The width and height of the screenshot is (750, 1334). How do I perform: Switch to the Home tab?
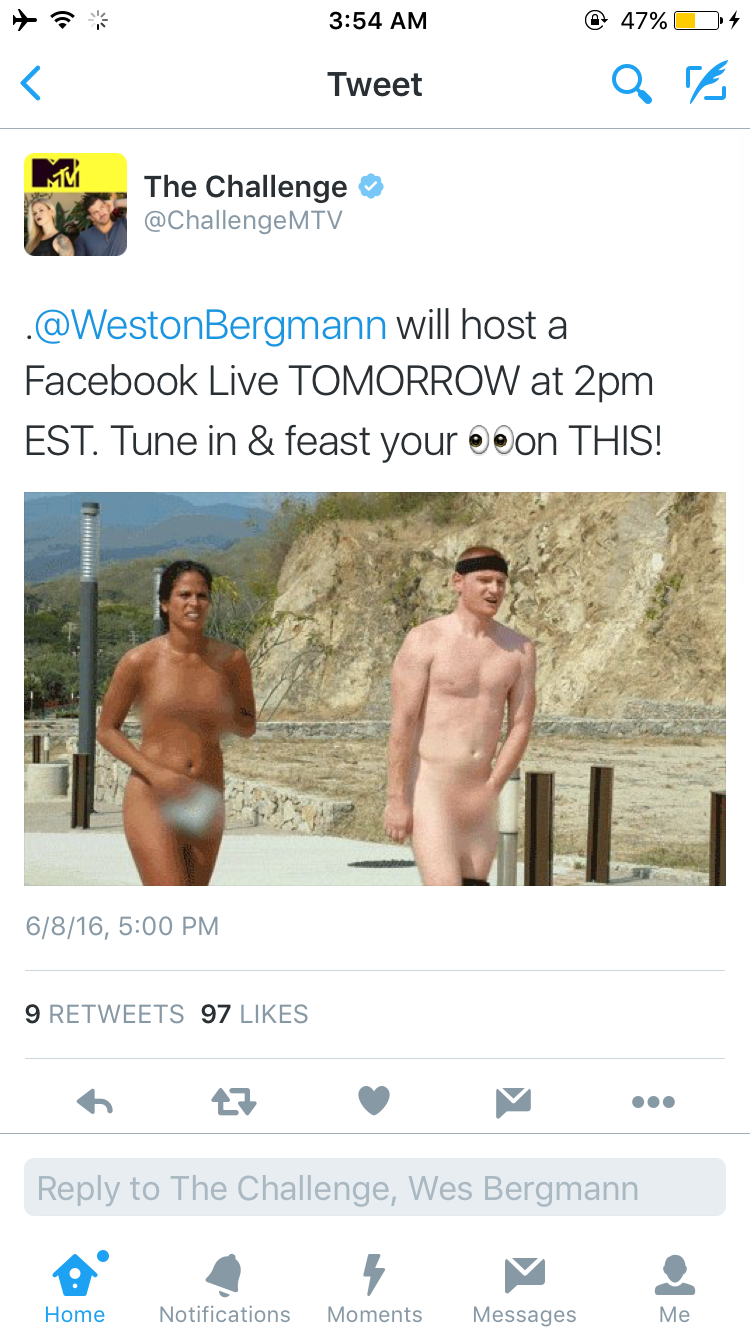[75, 1288]
